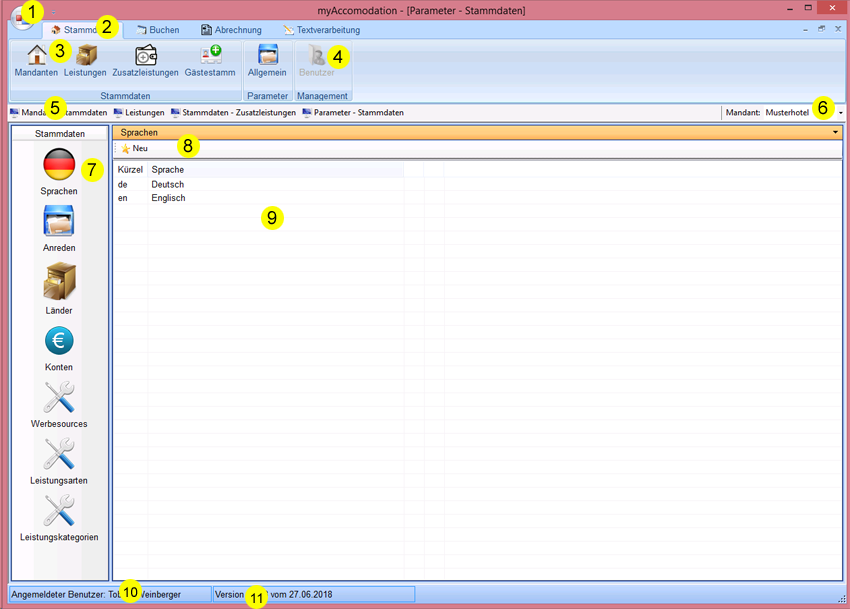The height and width of the screenshot is (609, 850).
Task: Select the Deutsch row in the table
Action: [167, 185]
